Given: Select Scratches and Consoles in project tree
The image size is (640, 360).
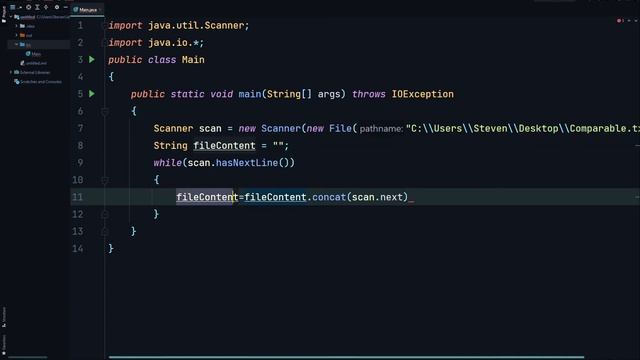Looking at the screenshot, I should pos(38,82).
